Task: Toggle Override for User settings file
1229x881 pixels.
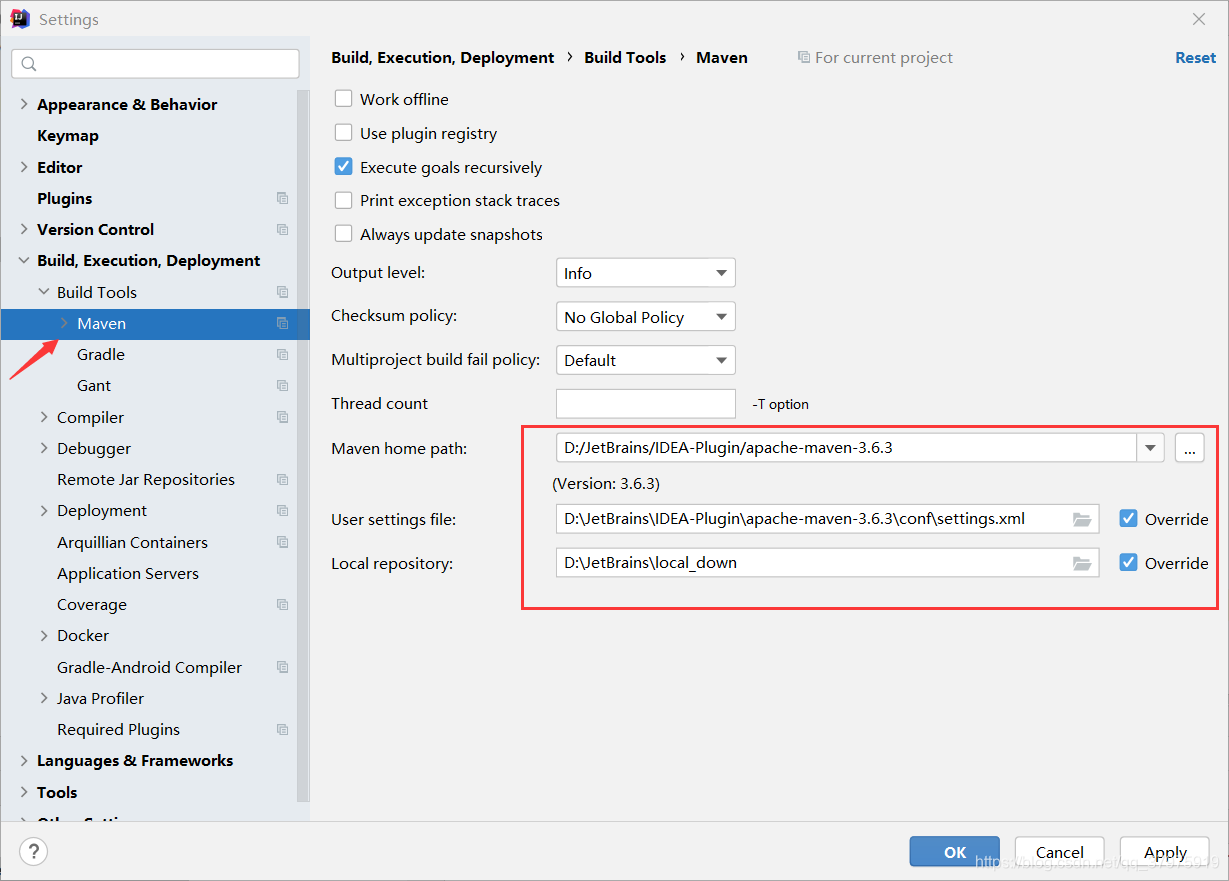Action: (1128, 519)
